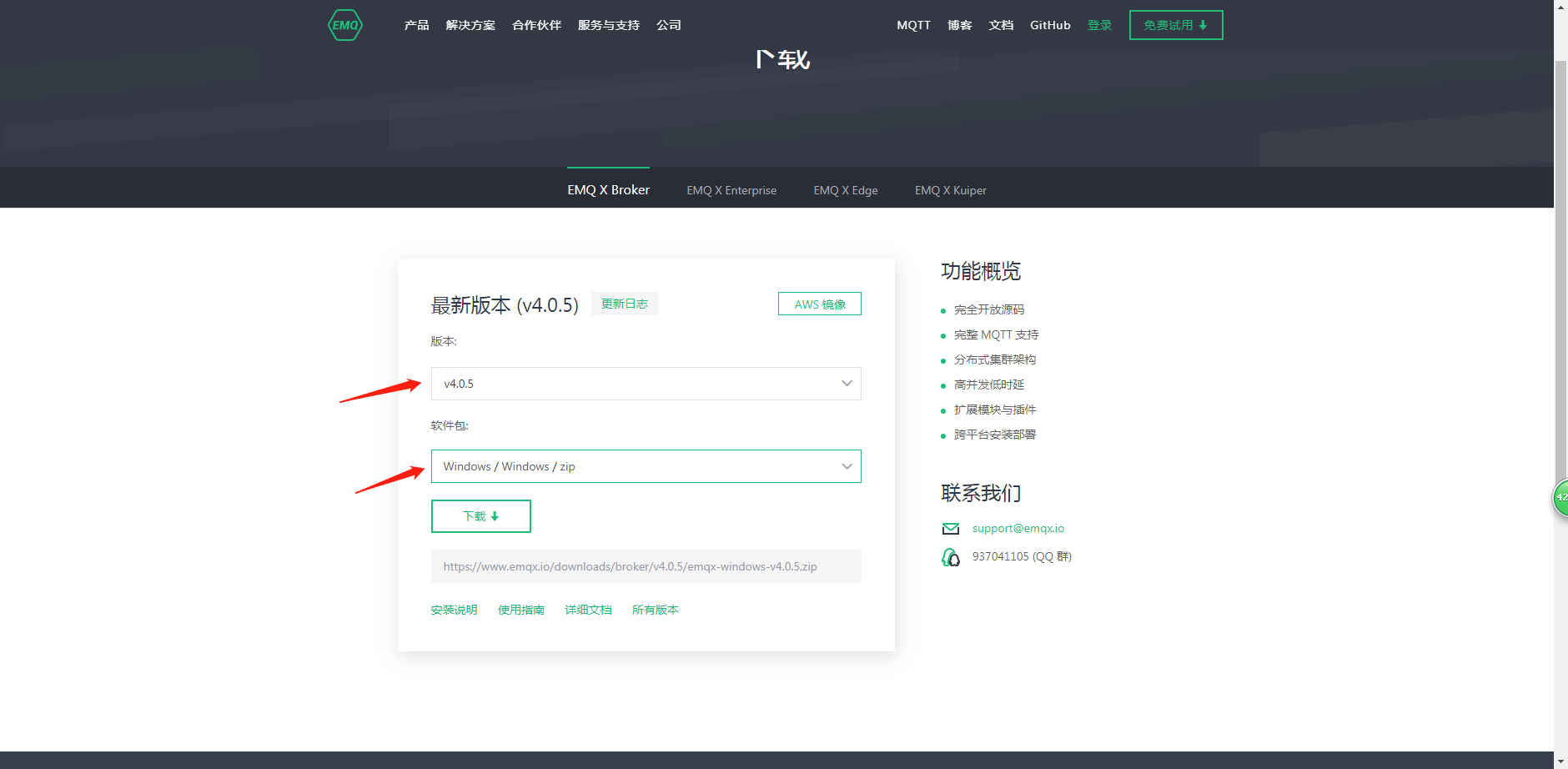Click the 跨平台安装部署 list item
The width and height of the screenshot is (1568, 769).
click(995, 435)
